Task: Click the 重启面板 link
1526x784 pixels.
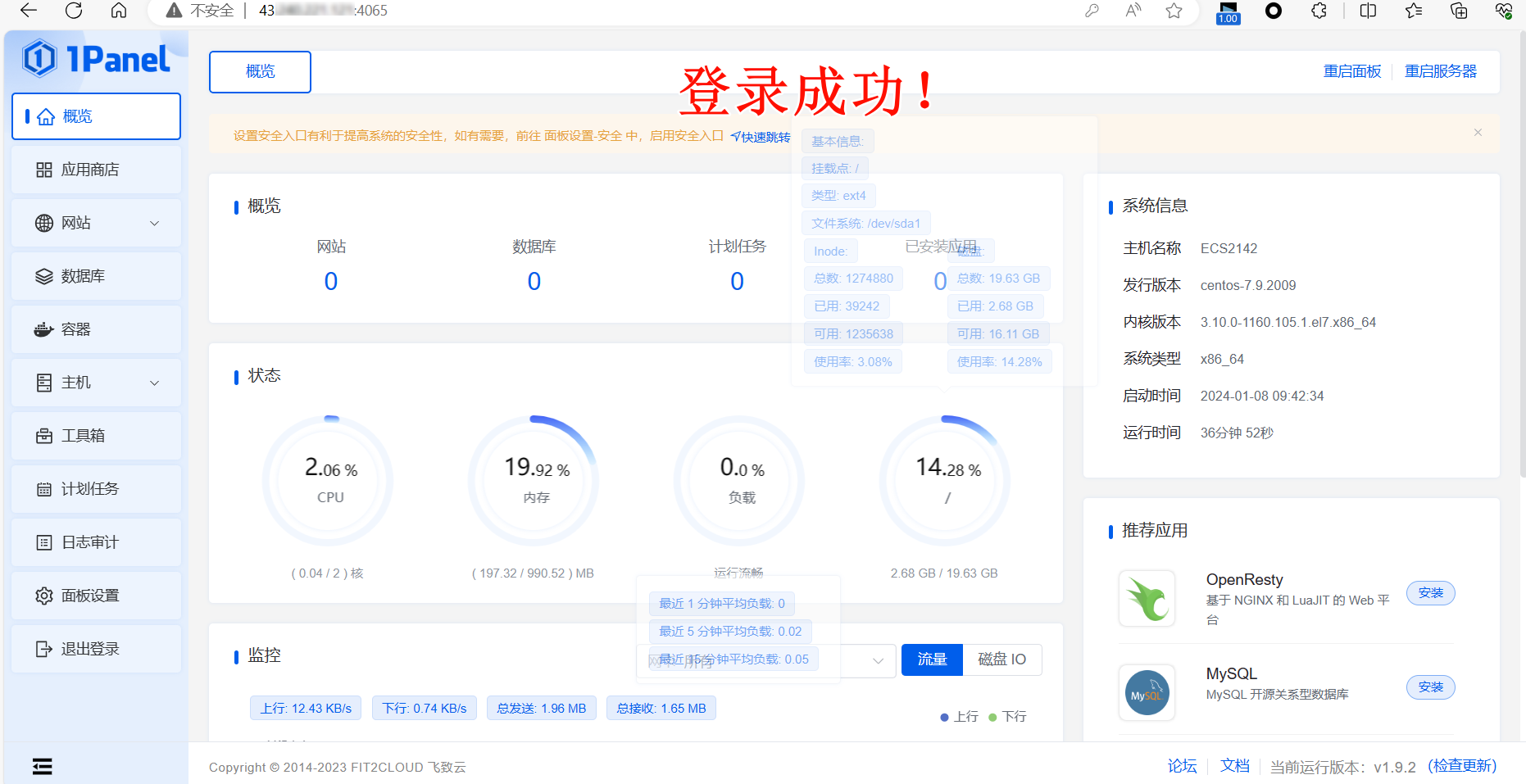Action: [1352, 71]
